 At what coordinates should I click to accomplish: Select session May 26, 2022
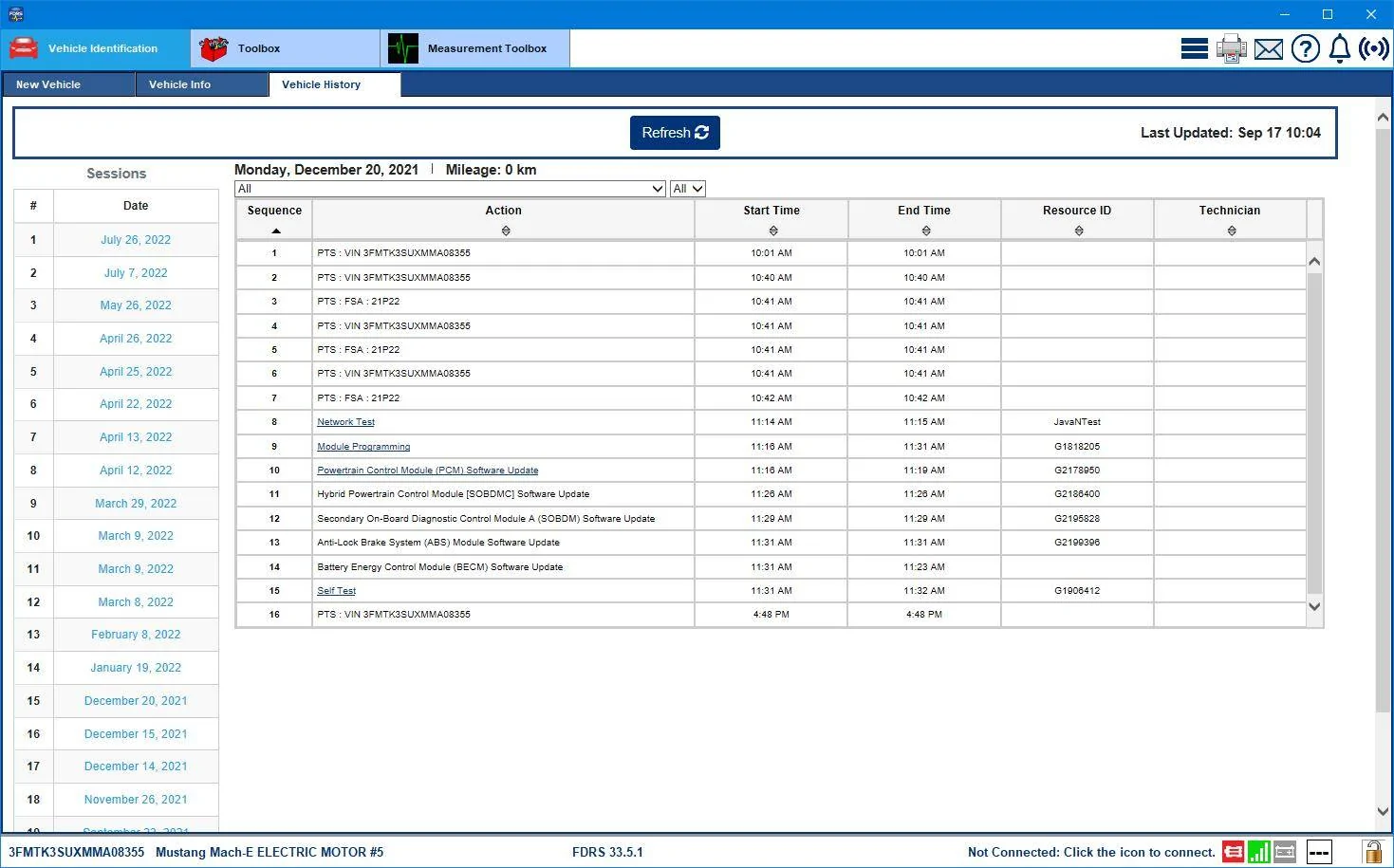click(x=136, y=305)
